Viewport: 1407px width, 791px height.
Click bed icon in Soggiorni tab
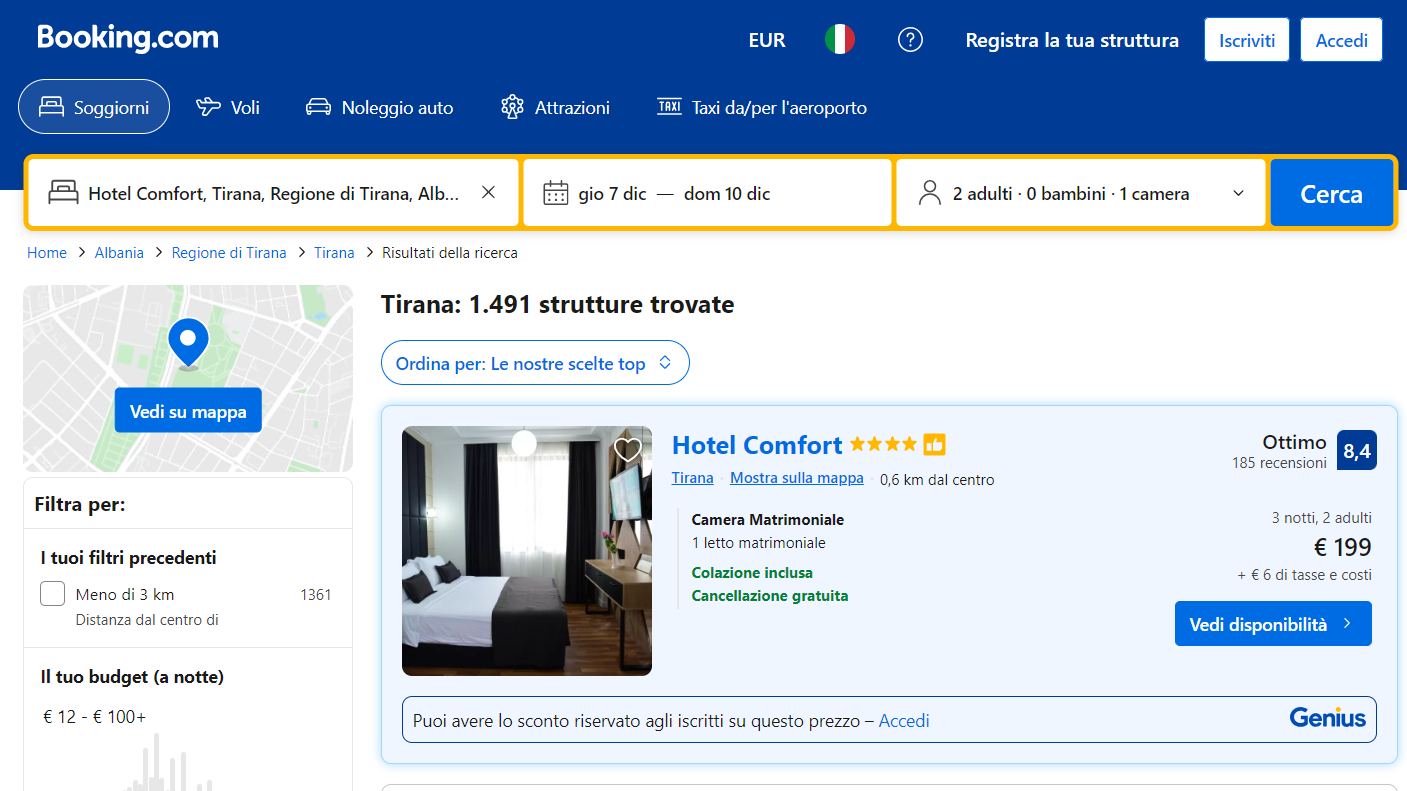pyautogui.click(x=52, y=107)
